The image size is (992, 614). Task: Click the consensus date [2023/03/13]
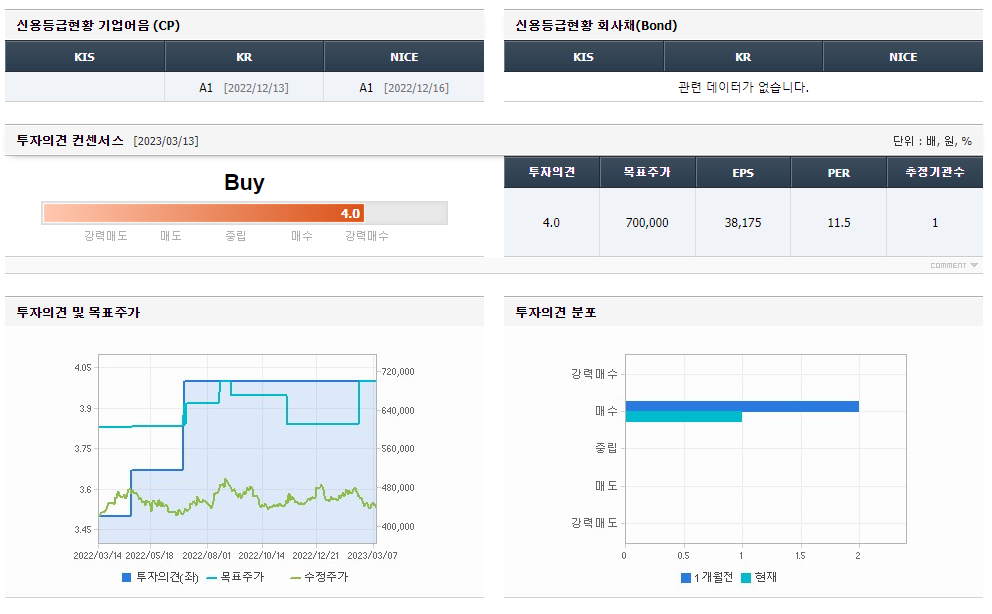point(166,141)
